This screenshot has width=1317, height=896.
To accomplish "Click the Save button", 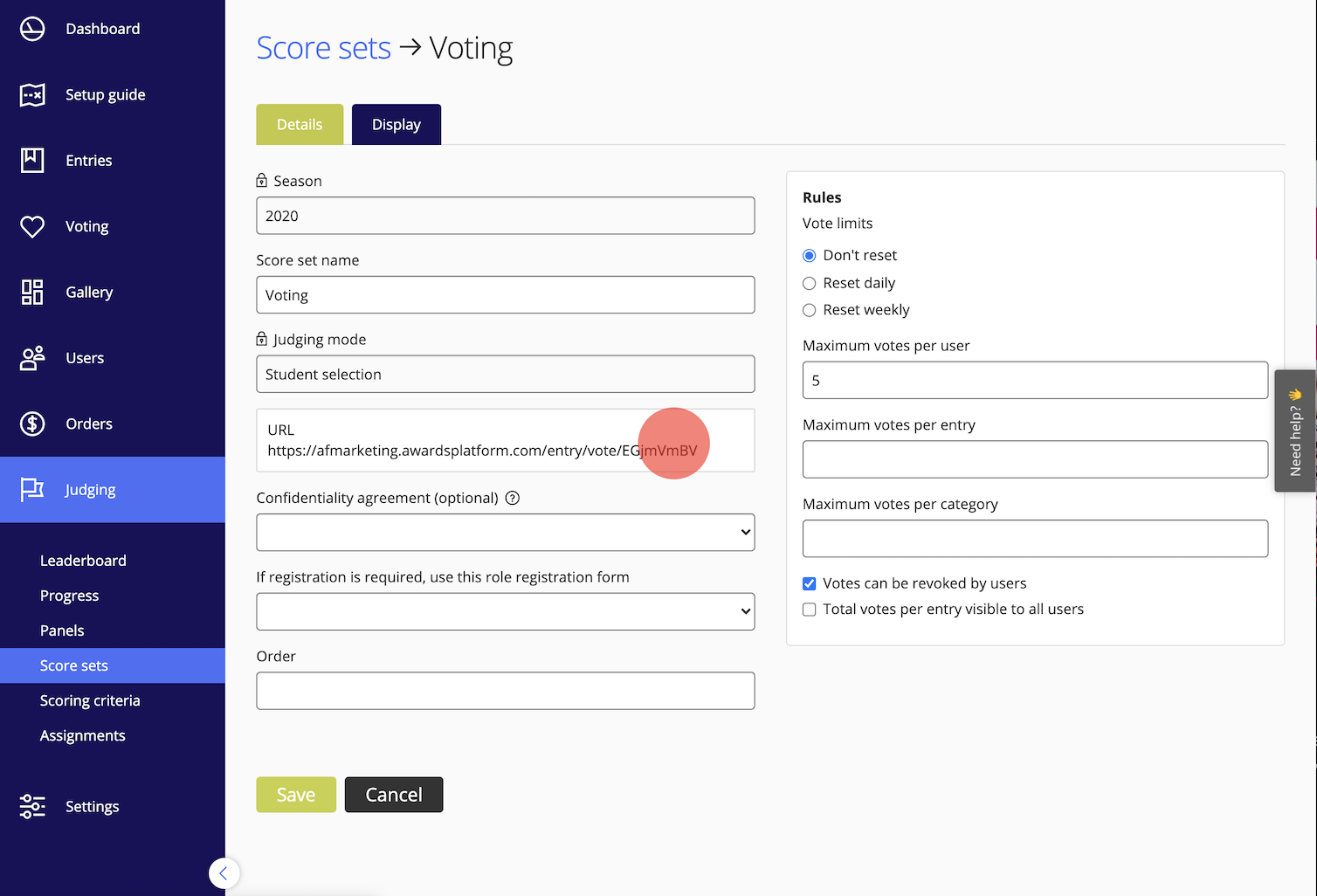I will [x=295, y=795].
